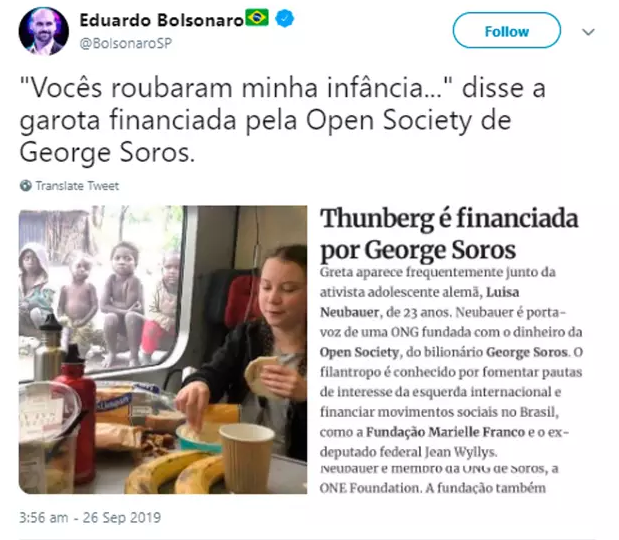Open Eduardo Bolsonaro's profile avatar
This screenshot has width=619, height=540.
coord(43,31)
